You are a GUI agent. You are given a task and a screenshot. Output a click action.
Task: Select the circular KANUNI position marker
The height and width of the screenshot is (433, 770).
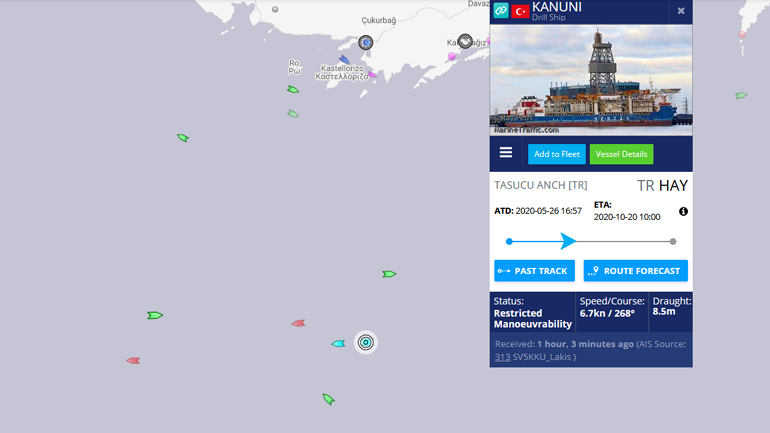tap(365, 342)
